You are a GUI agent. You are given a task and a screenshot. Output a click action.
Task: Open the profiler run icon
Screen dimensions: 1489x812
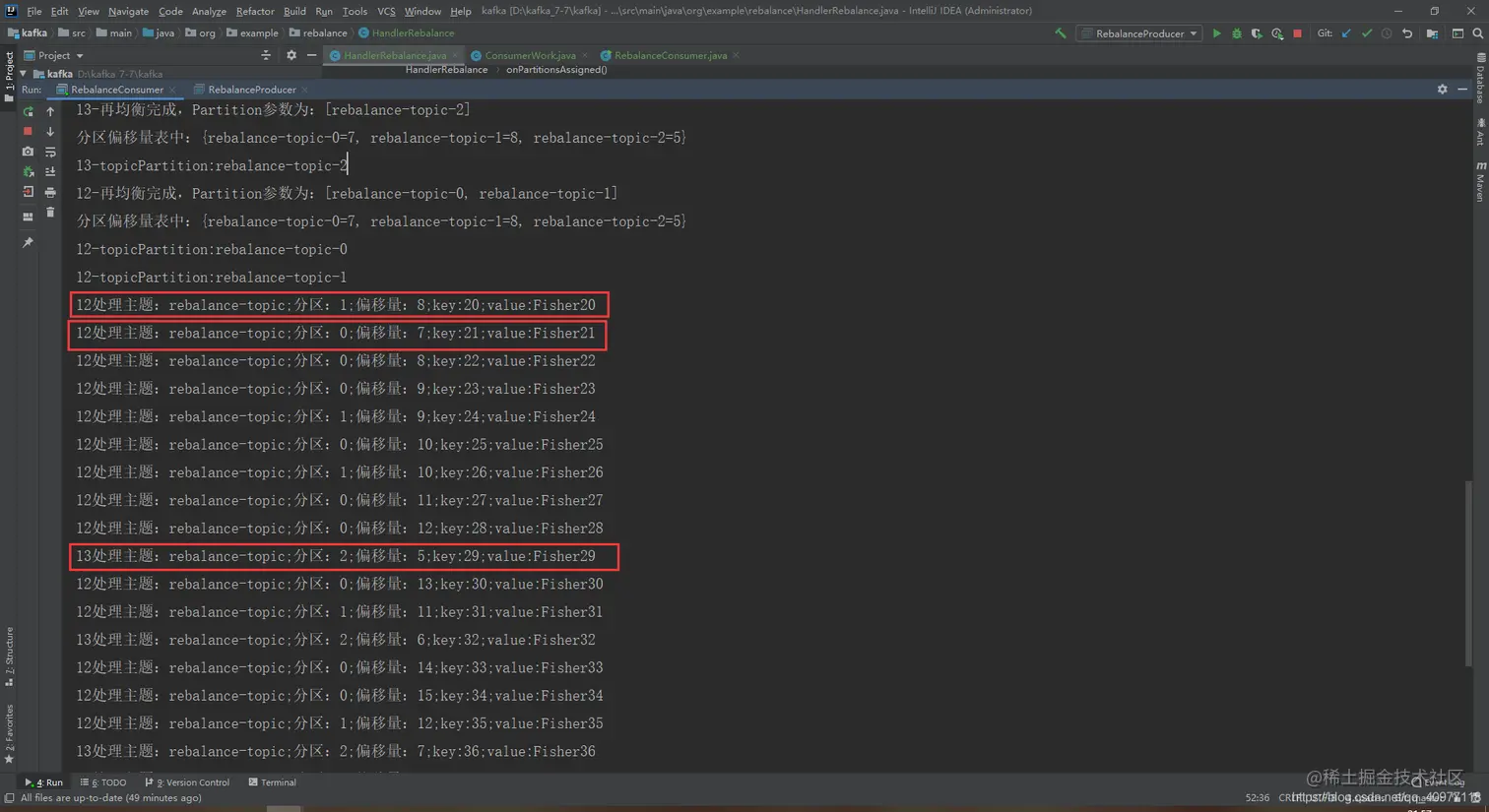pyautogui.click(x=1277, y=33)
